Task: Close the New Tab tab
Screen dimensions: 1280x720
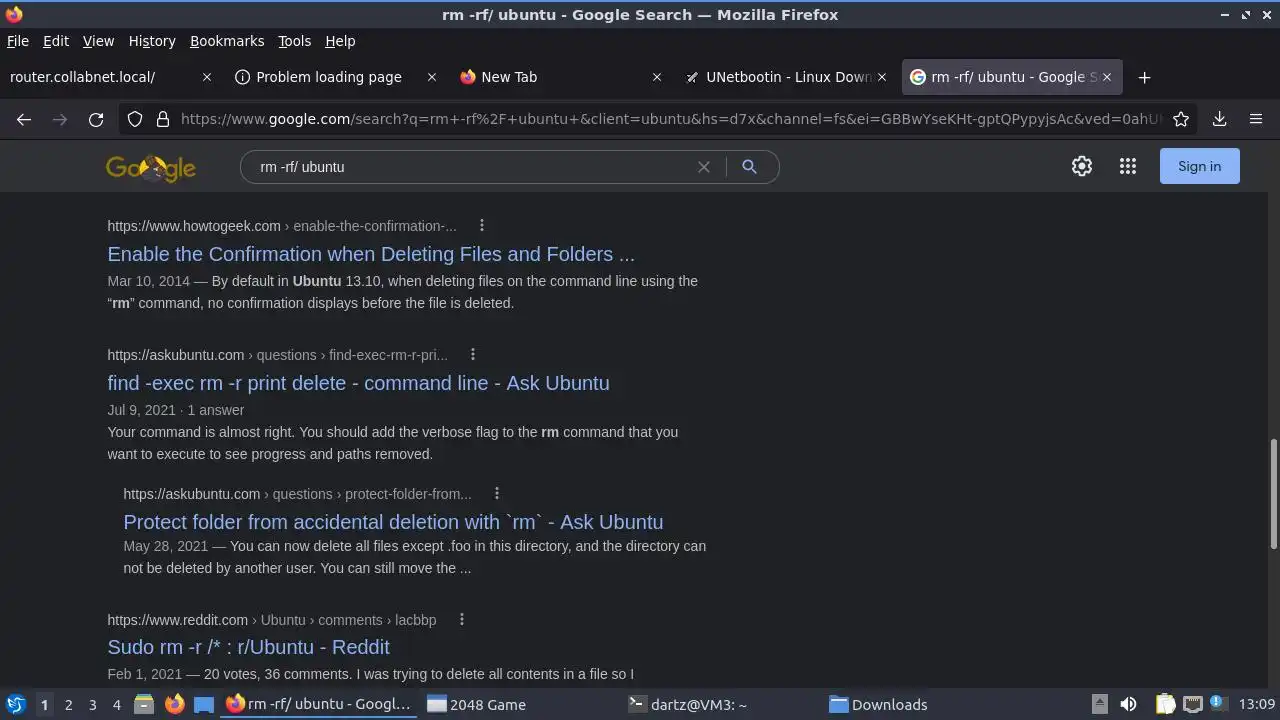Action: coord(657,77)
